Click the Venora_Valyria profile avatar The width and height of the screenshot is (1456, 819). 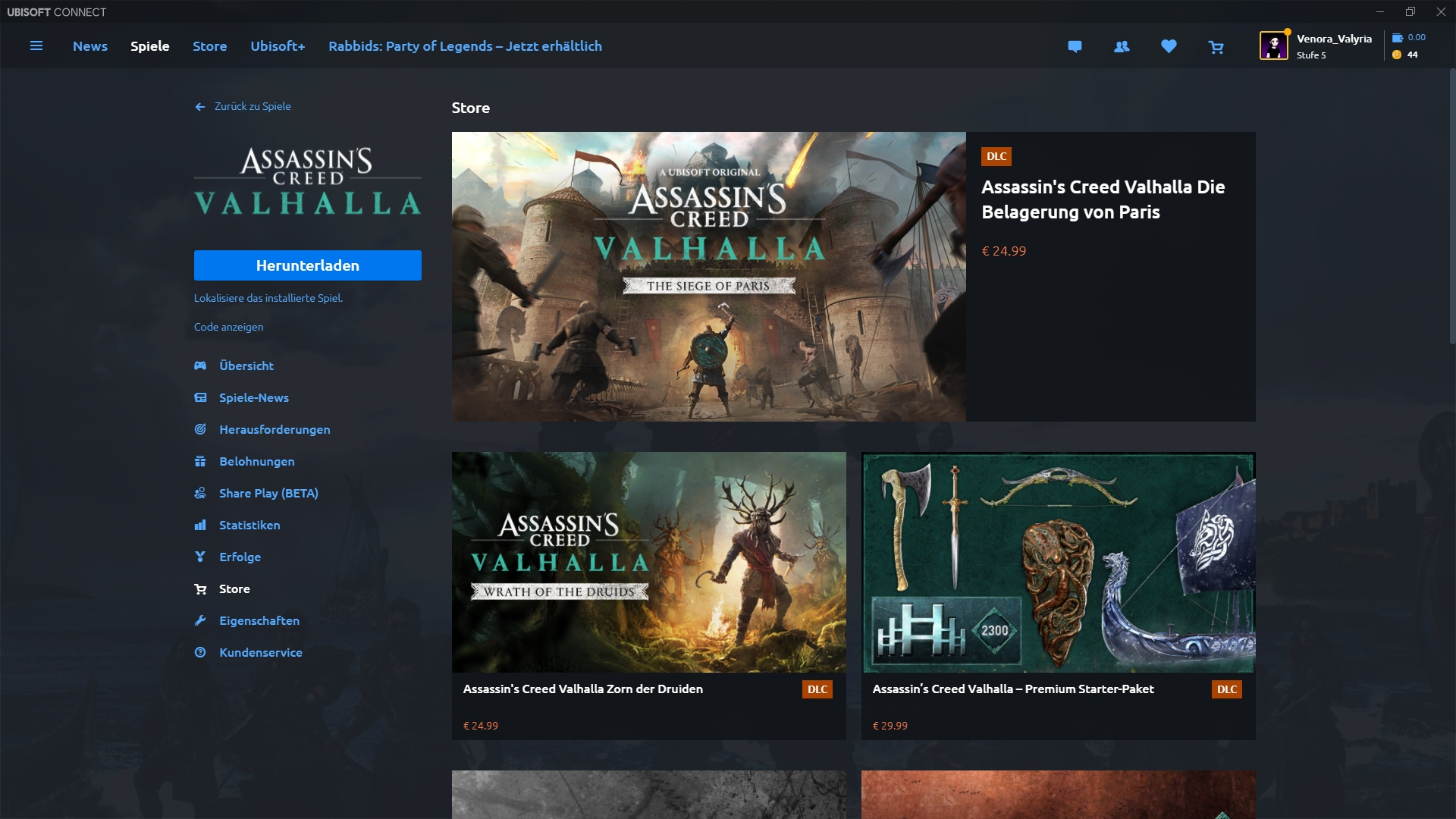point(1274,45)
